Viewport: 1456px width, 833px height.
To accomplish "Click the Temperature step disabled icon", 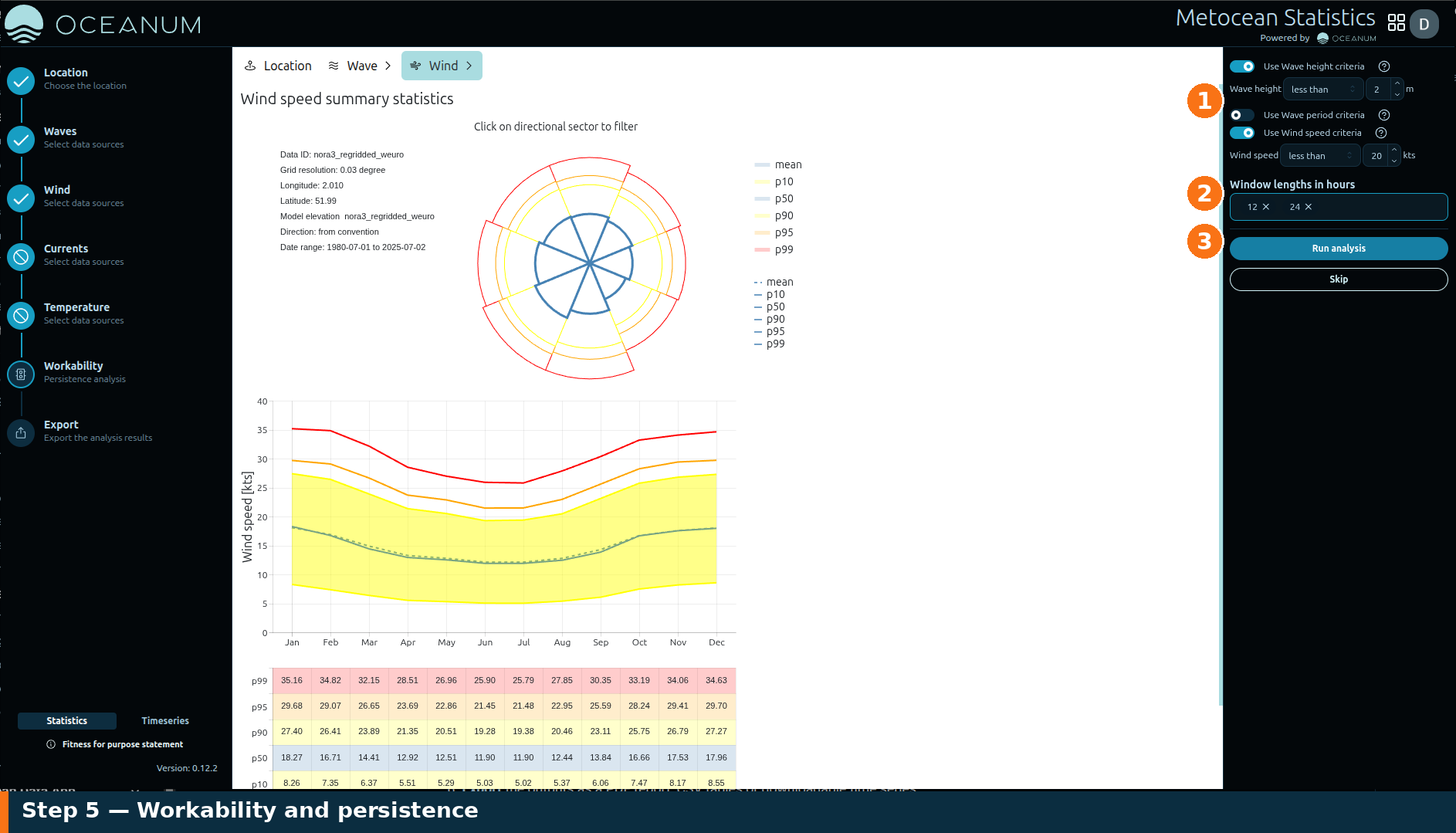I will pyautogui.click(x=21, y=315).
